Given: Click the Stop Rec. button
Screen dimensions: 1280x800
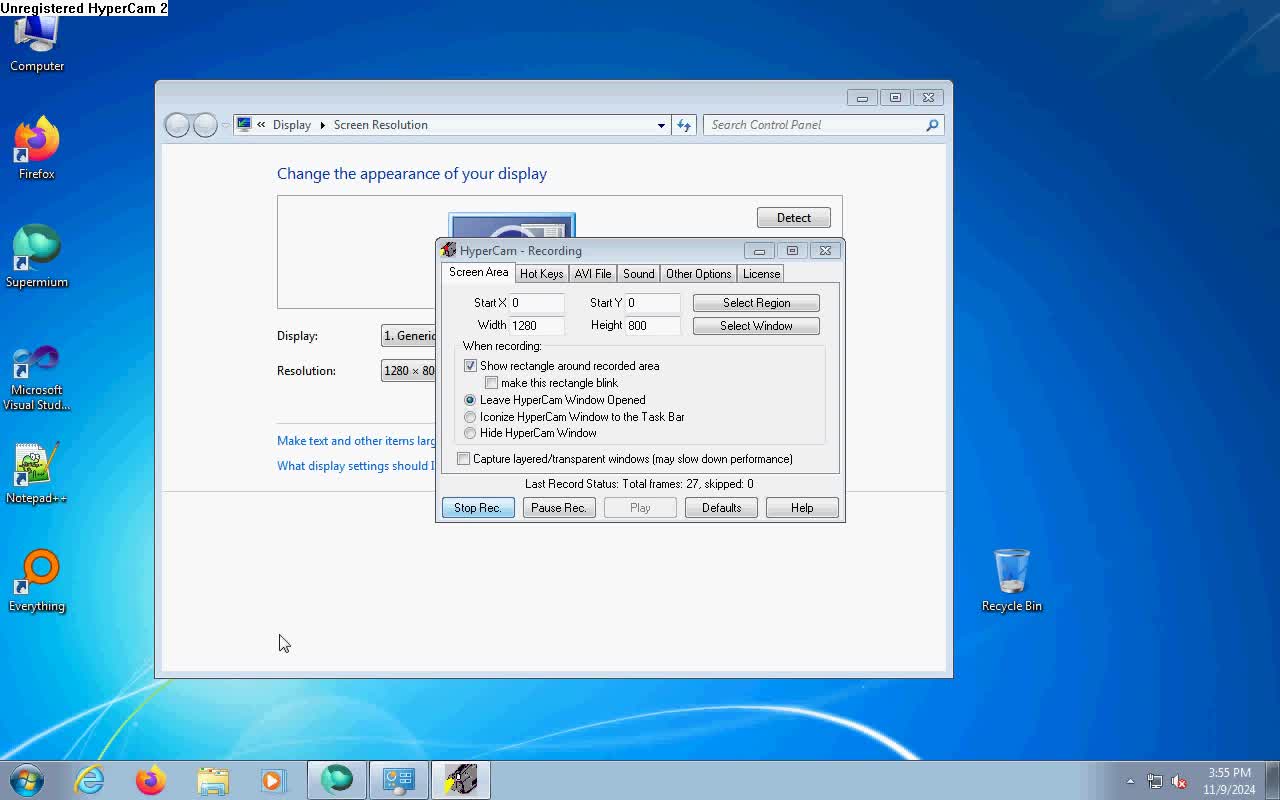Looking at the screenshot, I should pos(478,508).
